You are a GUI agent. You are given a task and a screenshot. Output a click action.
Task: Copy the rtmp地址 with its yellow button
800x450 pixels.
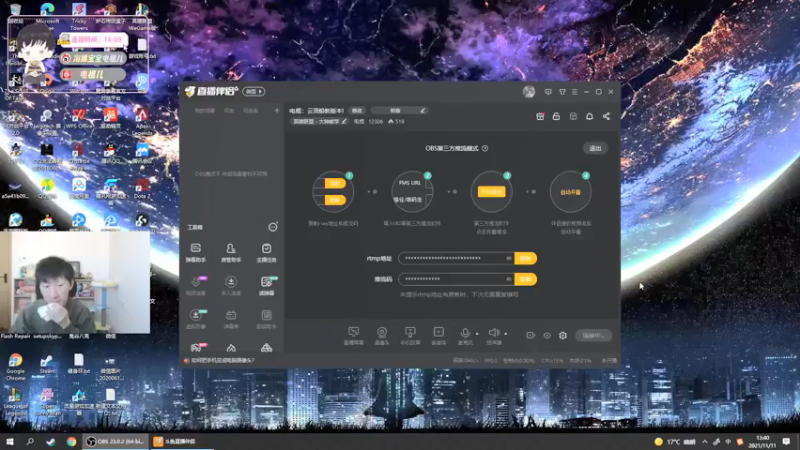click(x=526, y=258)
